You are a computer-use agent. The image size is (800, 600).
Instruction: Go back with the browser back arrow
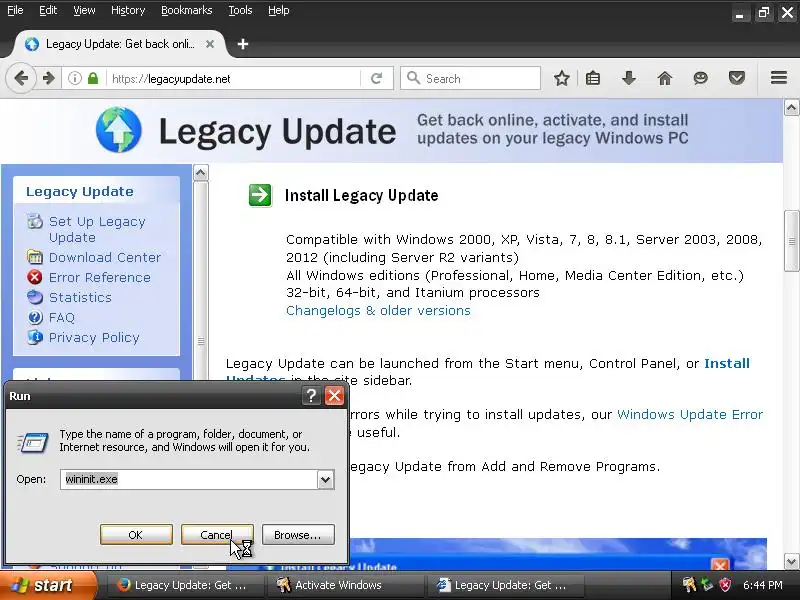(21, 79)
